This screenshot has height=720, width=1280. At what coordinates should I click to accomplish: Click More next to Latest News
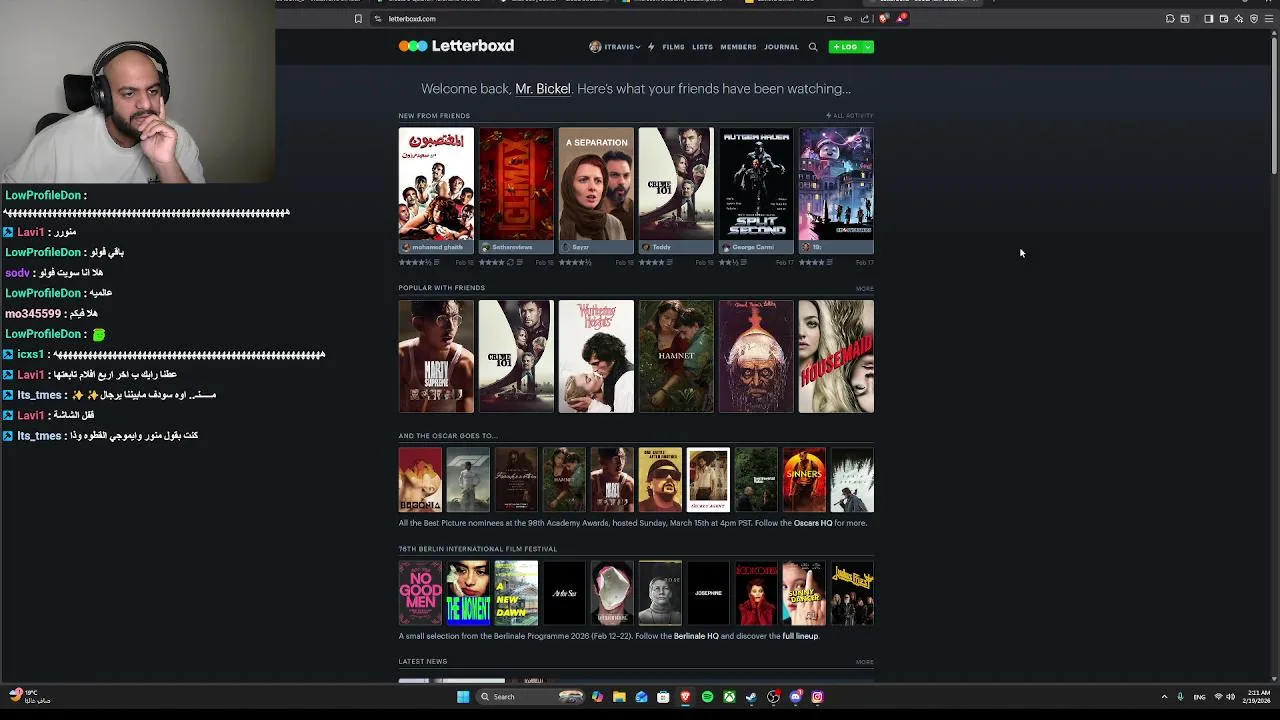(865, 662)
